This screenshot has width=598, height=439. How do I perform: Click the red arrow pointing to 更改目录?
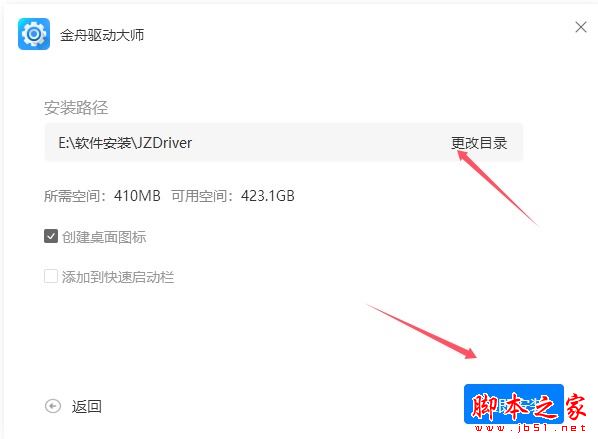pyautogui.click(x=497, y=187)
